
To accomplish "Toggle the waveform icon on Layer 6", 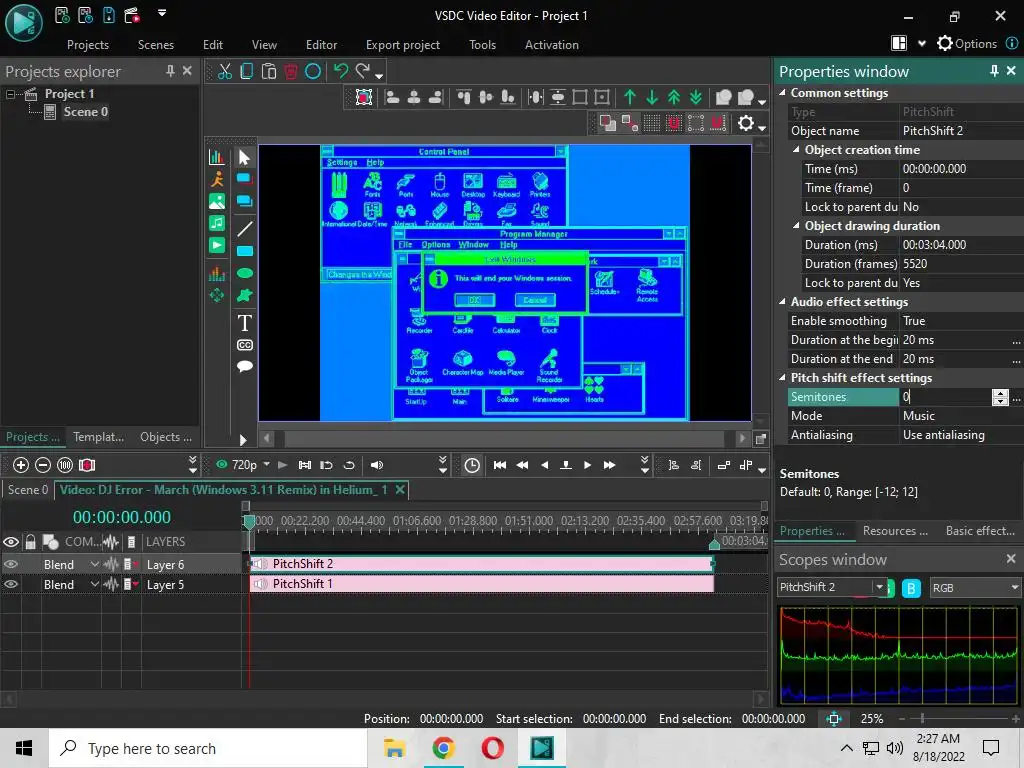I will (111, 564).
